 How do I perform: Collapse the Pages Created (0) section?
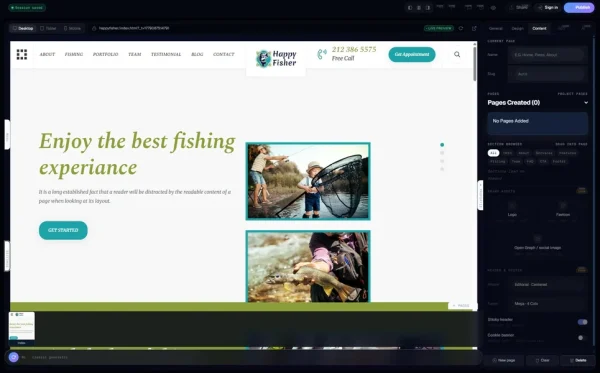tap(586, 103)
